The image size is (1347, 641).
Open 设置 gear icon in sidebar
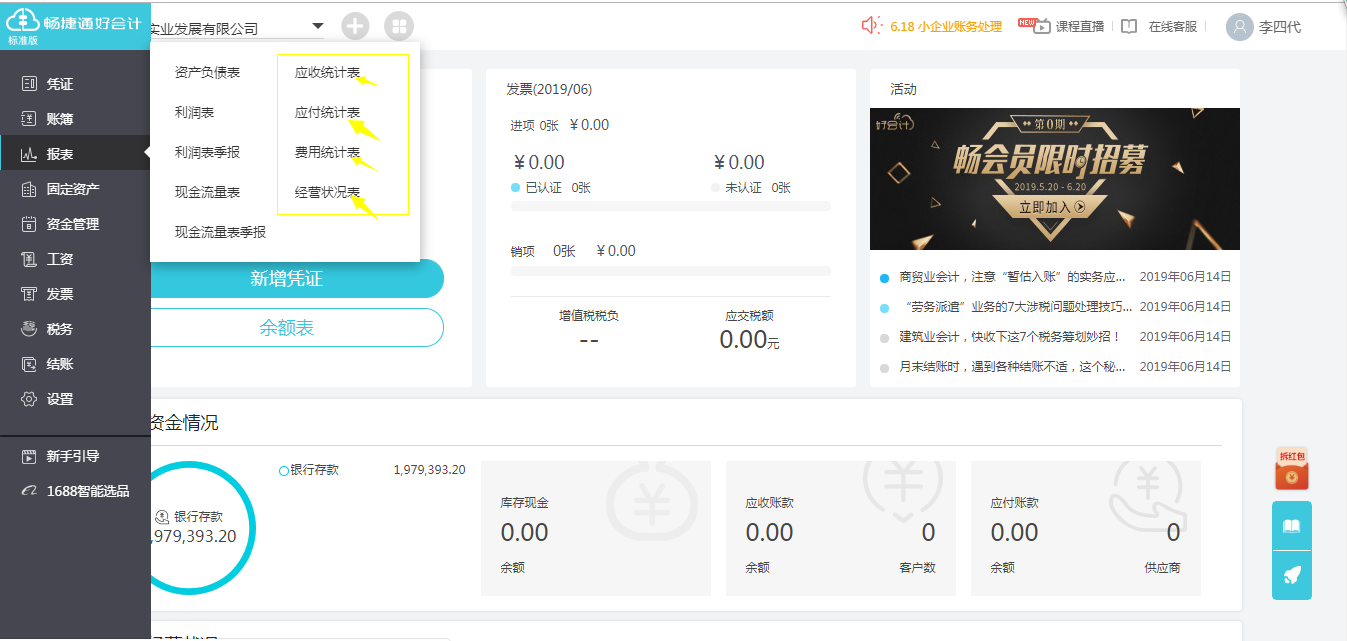29,399
